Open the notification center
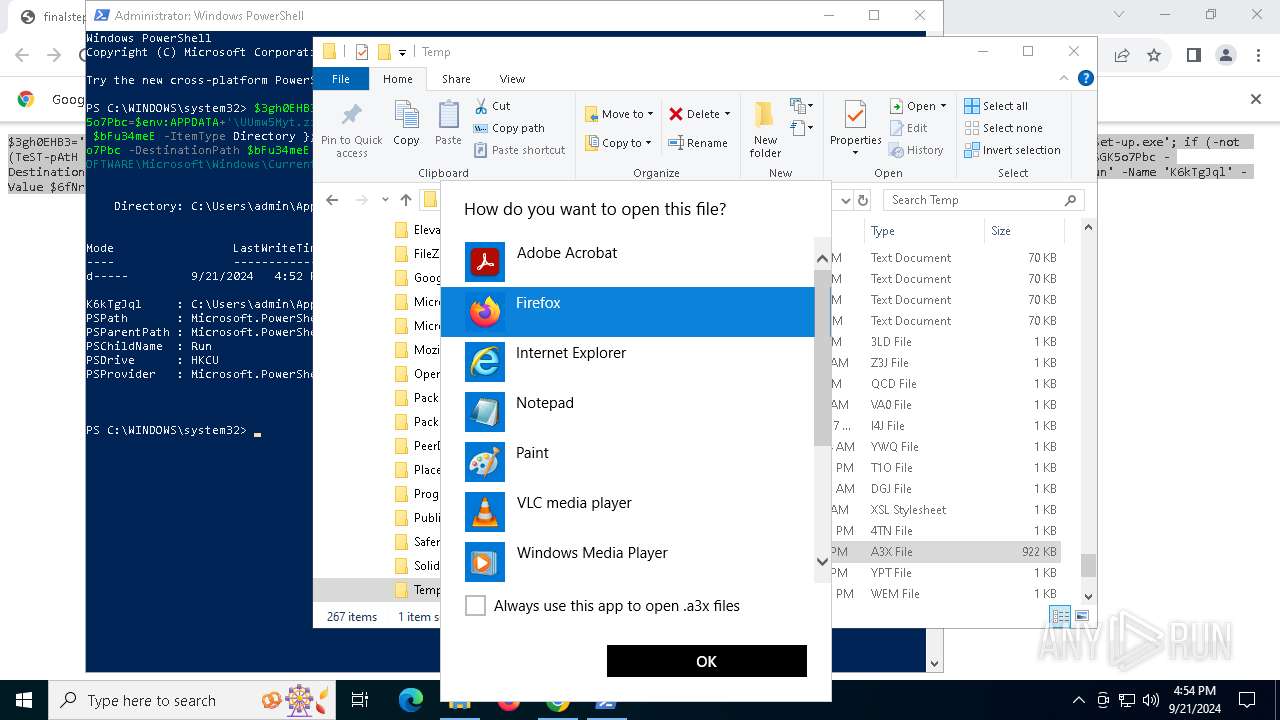This screenshot has height=720, width=1280. [1247, 700]
